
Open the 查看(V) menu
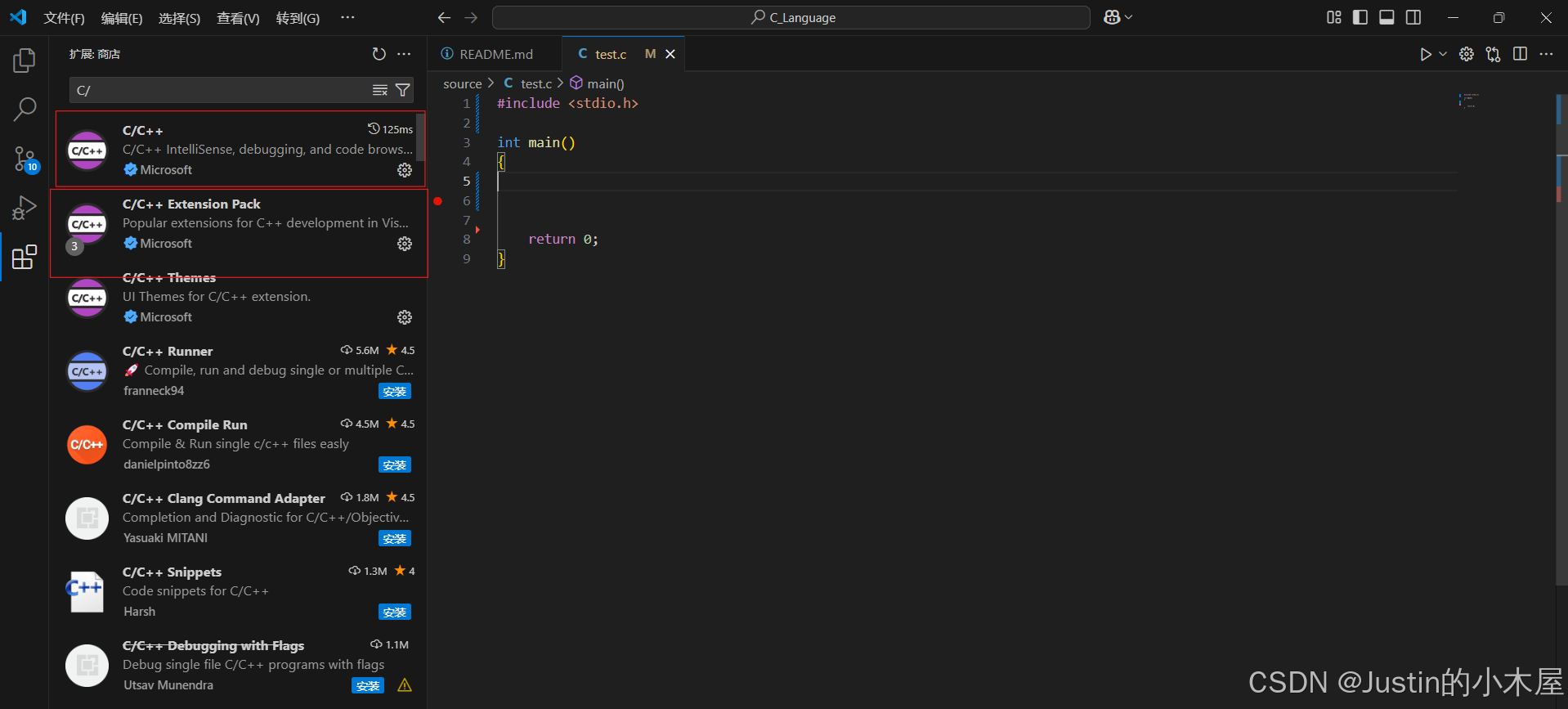click(238, 18)
